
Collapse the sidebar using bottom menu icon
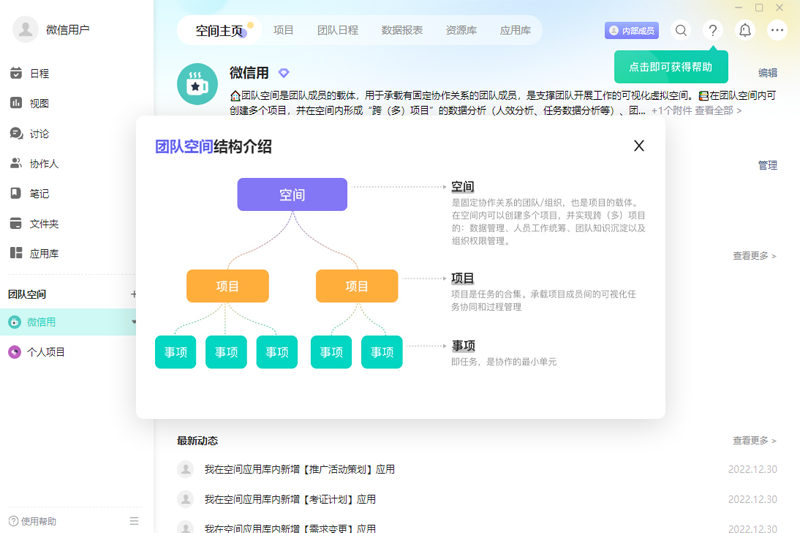coord(134,521)
